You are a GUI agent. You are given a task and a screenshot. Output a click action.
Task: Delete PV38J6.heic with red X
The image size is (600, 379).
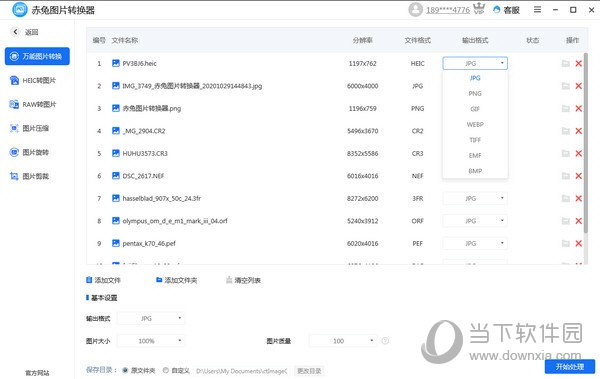tap(579, 64)
